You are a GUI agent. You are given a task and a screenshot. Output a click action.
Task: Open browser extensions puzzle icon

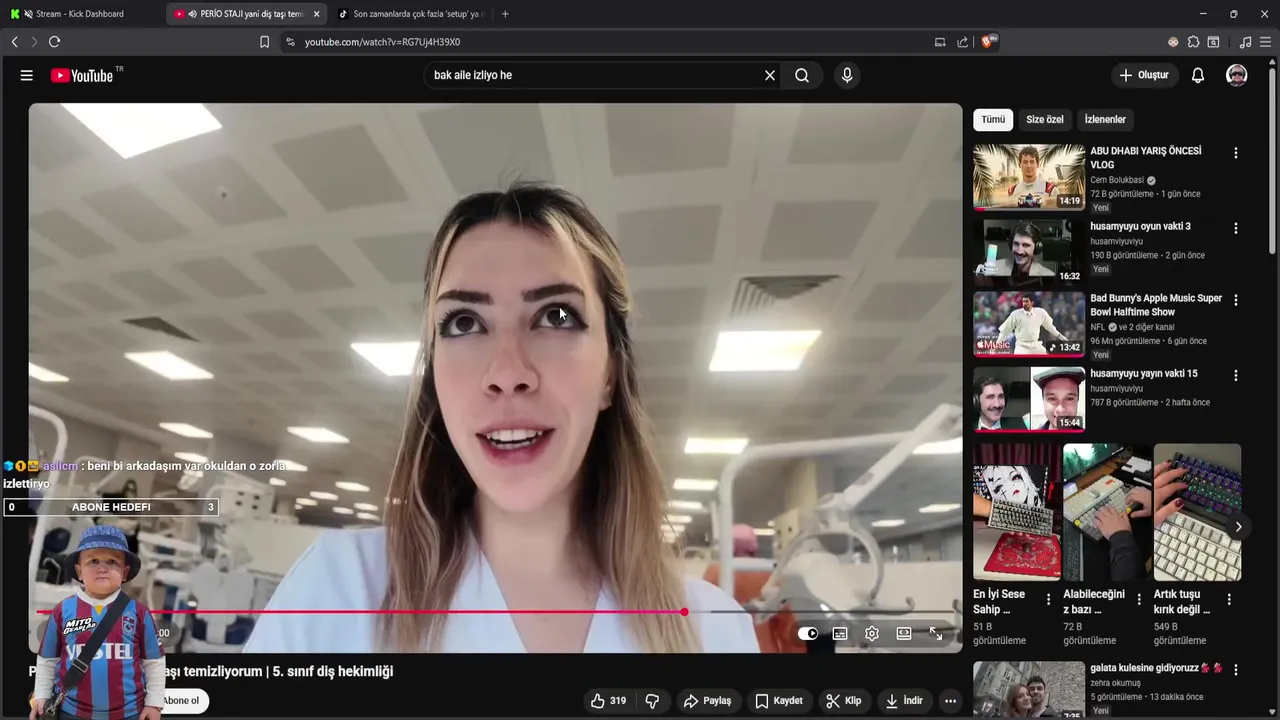coord(1193,42)
